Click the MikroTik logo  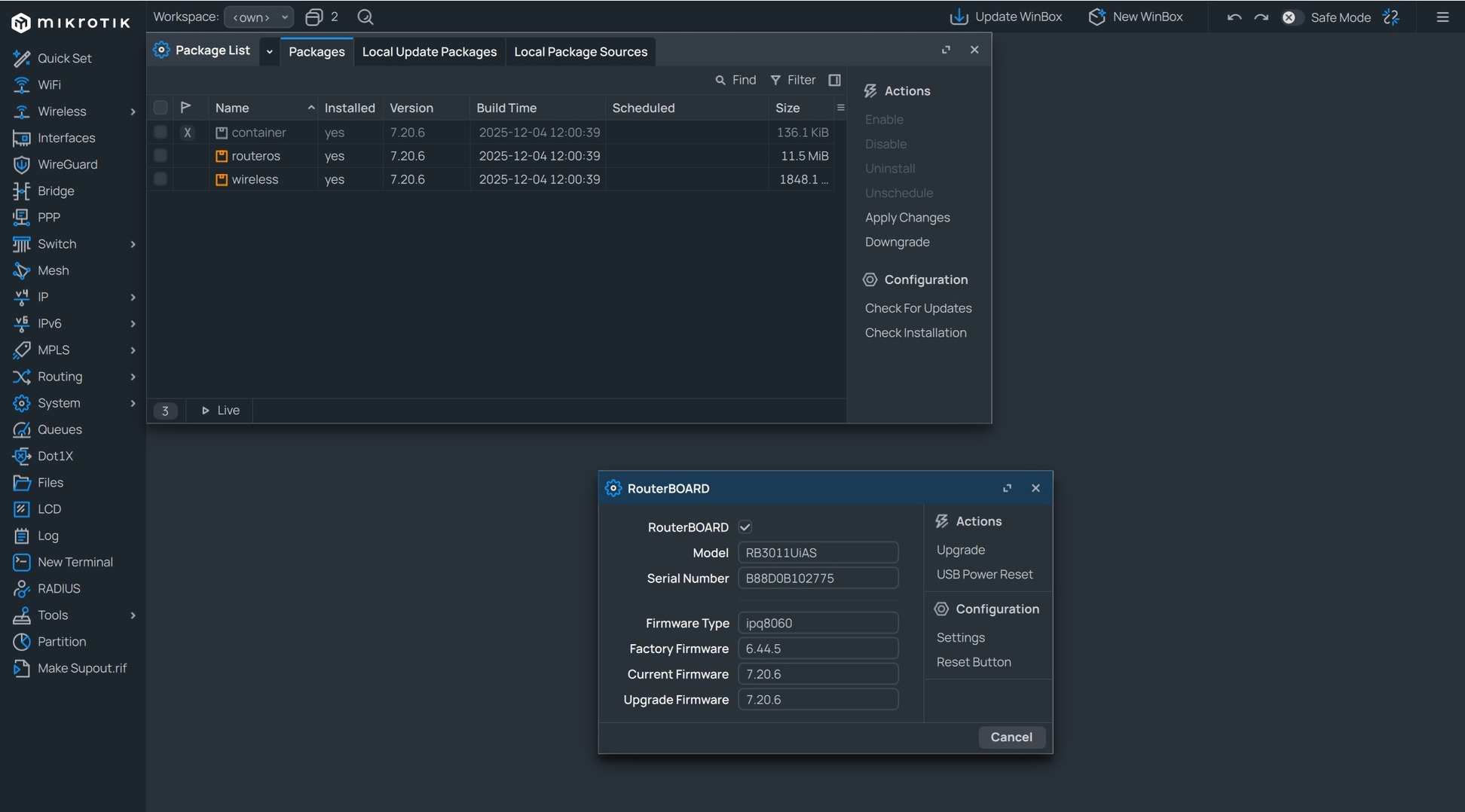[71, 23]
